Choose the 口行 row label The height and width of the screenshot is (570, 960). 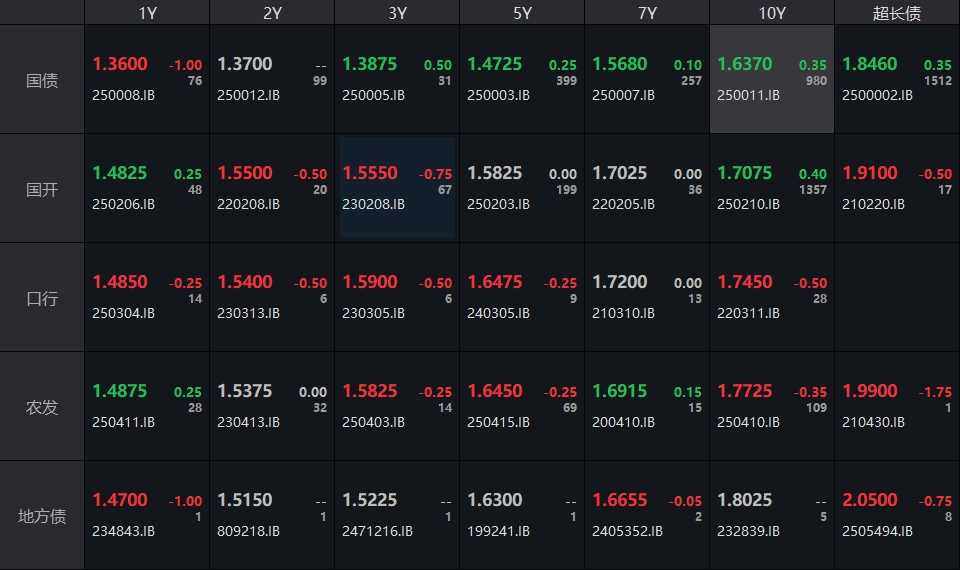[42, 298]
